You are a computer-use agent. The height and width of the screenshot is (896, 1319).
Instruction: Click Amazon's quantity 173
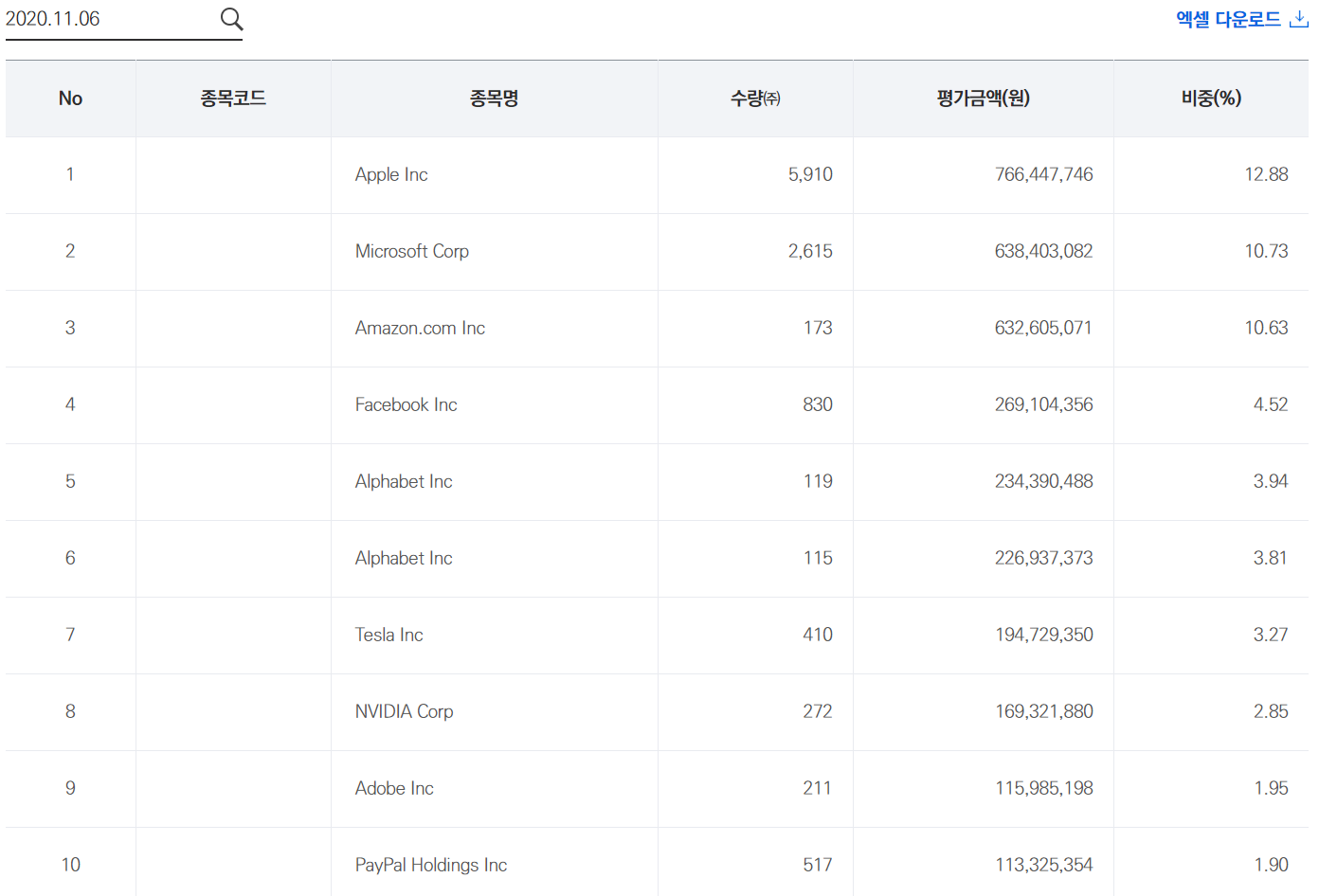818,328
